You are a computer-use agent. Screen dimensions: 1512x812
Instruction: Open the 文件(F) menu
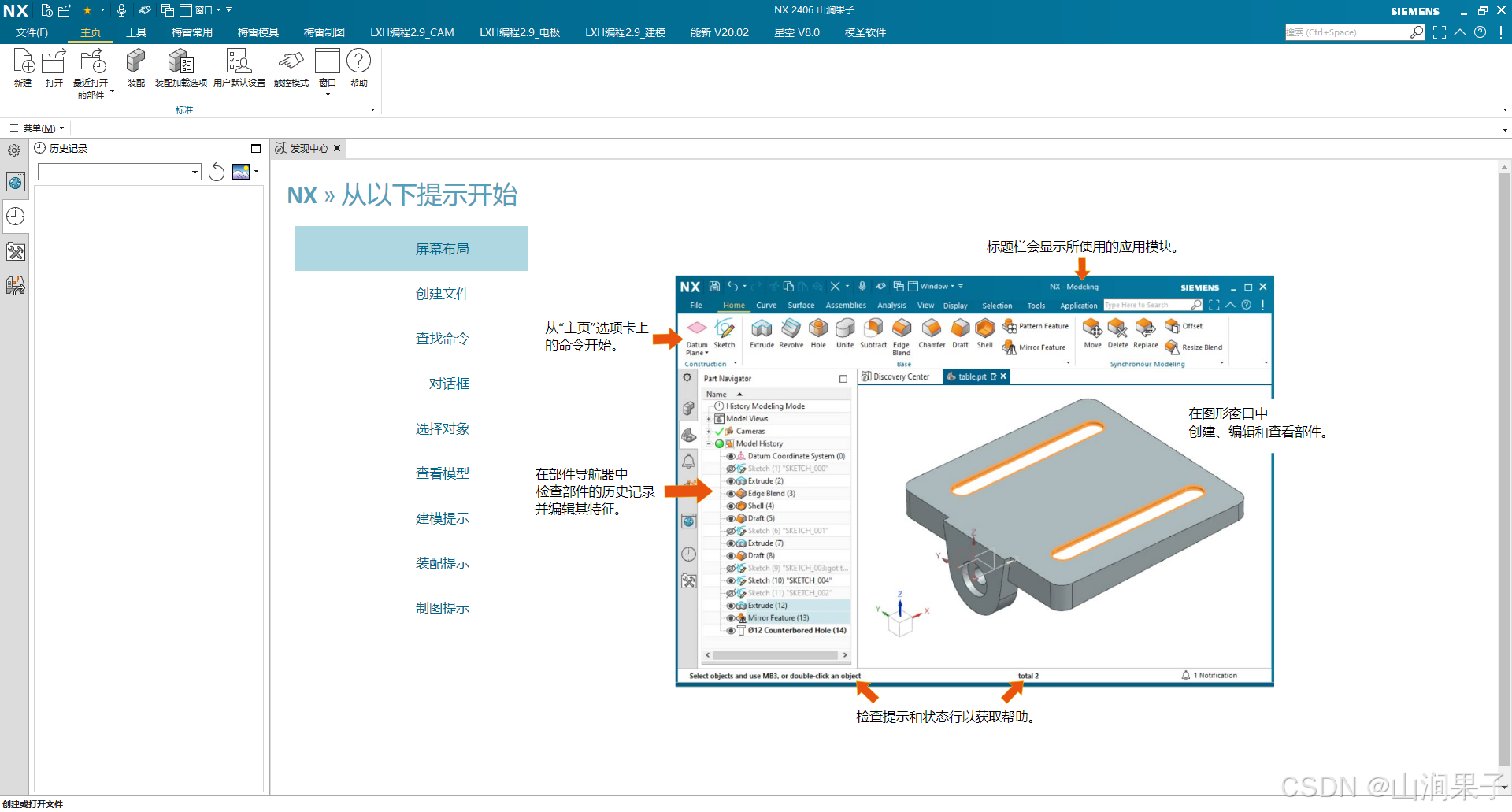31,32
